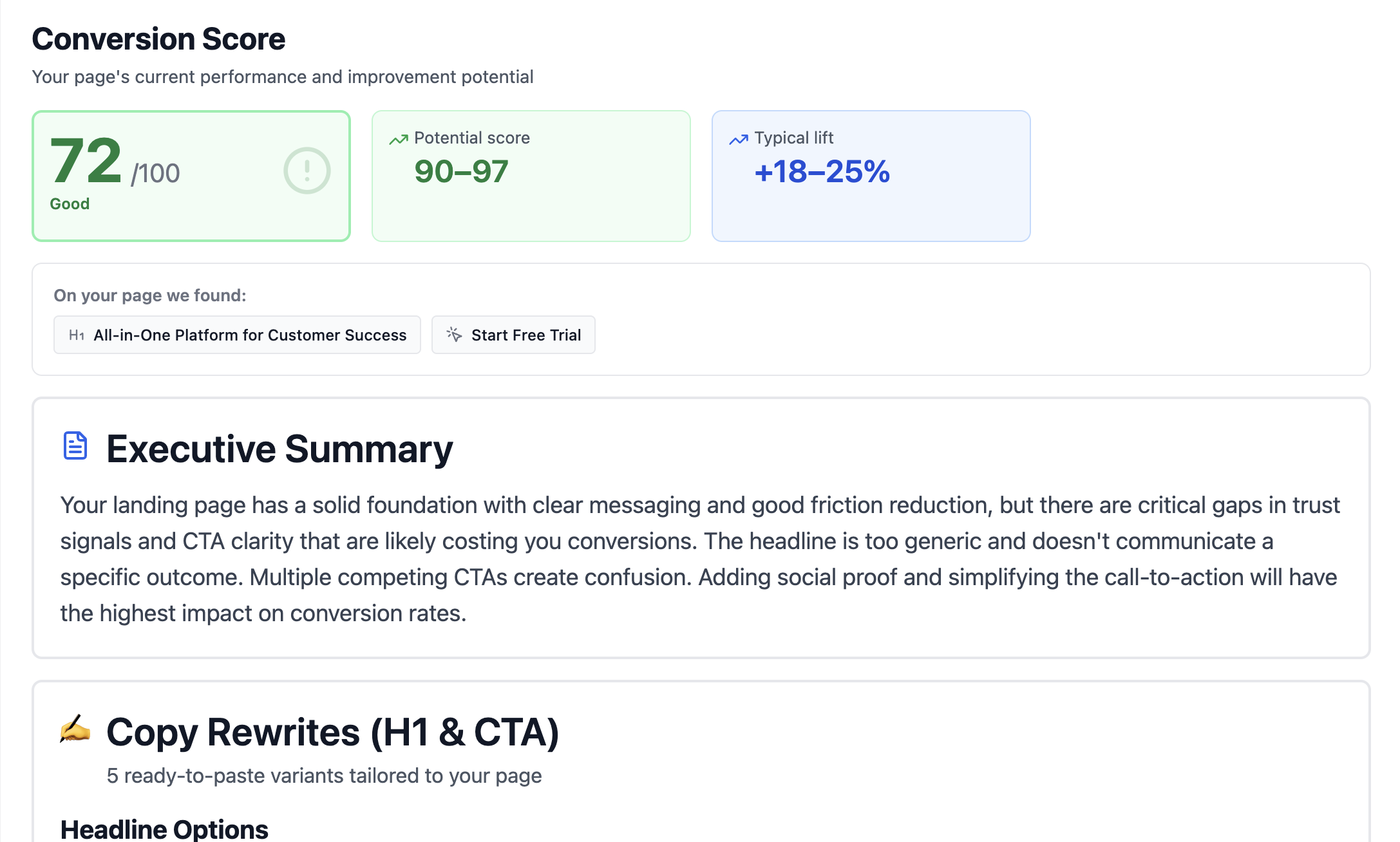
Task: Click the Executive Summary heading
Action: click(279, 449)
